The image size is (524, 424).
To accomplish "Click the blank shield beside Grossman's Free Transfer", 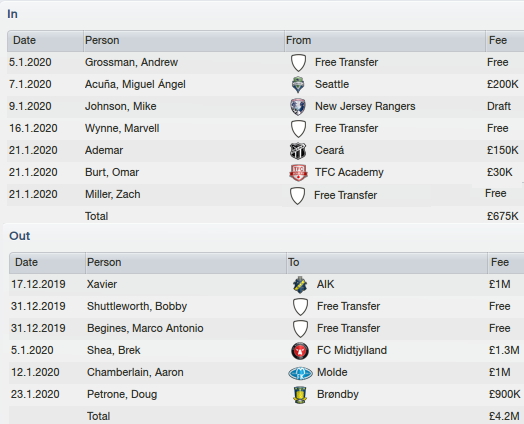I will click(298, 63).
